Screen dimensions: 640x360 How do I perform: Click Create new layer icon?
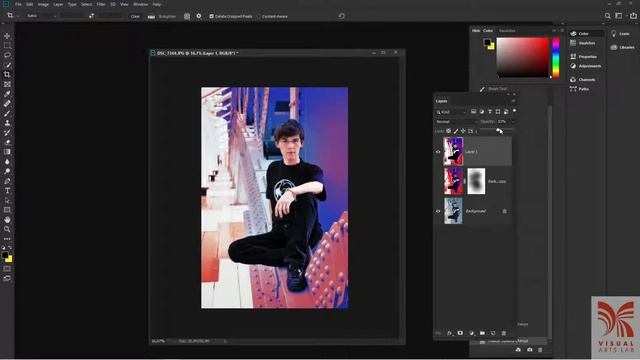coord(493,333)
